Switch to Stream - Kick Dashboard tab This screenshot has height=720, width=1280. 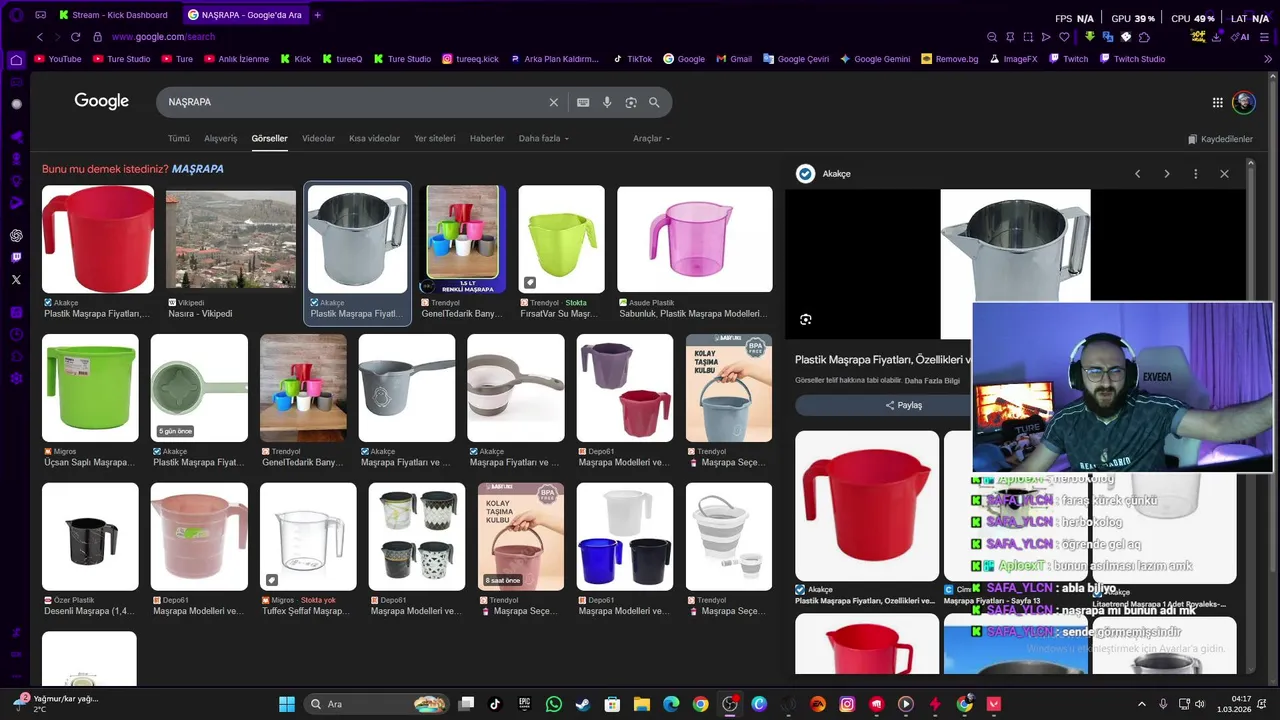click(x=114, y=15)
